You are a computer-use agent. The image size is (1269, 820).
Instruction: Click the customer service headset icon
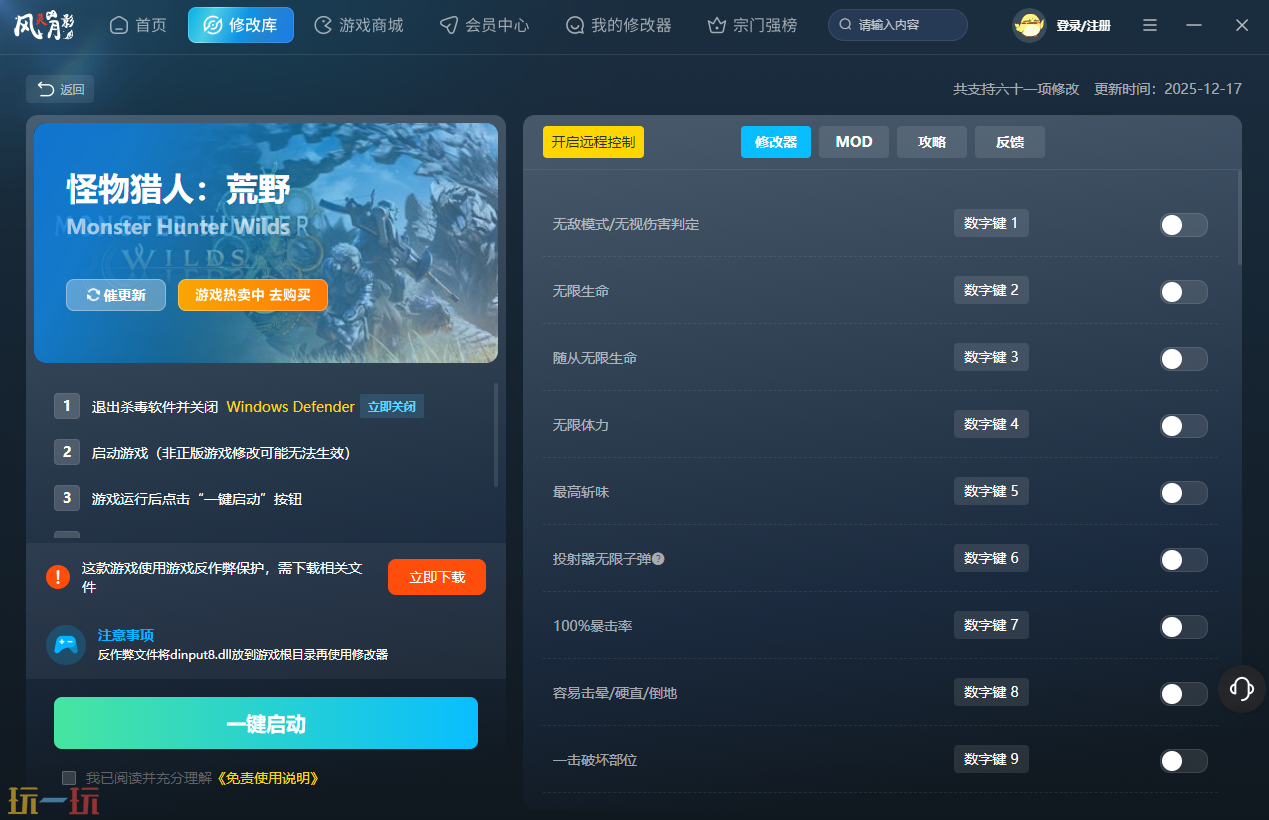click(x=1242, y=688)
